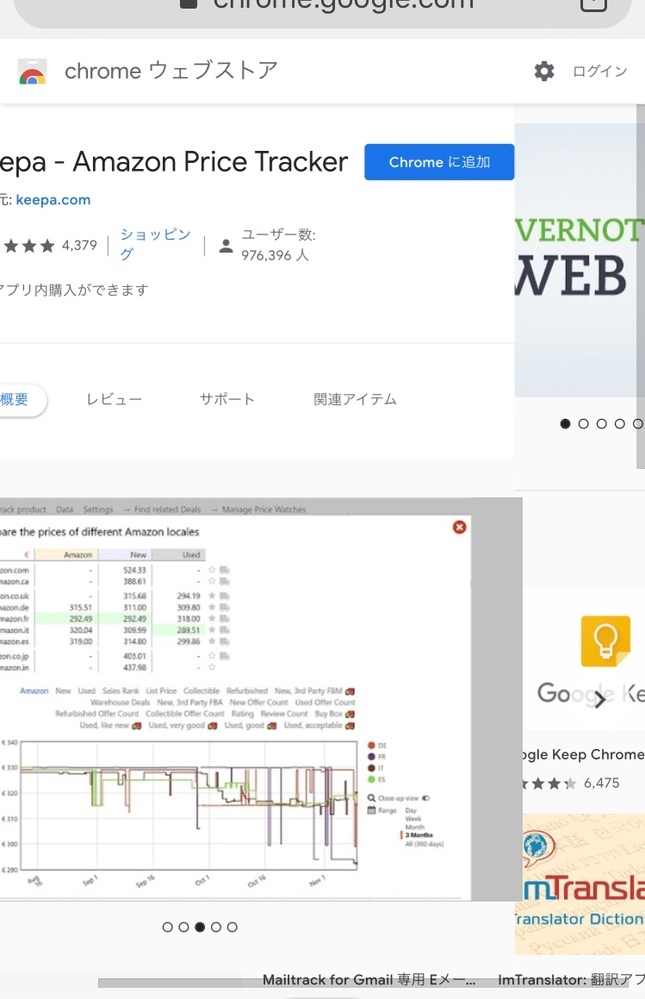Select second screenshot carousel dot

coord(184,927)
